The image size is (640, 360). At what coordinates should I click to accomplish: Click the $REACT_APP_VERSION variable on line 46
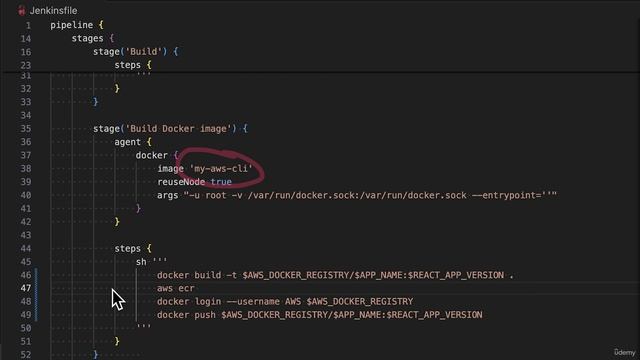(x=456, y=276)
